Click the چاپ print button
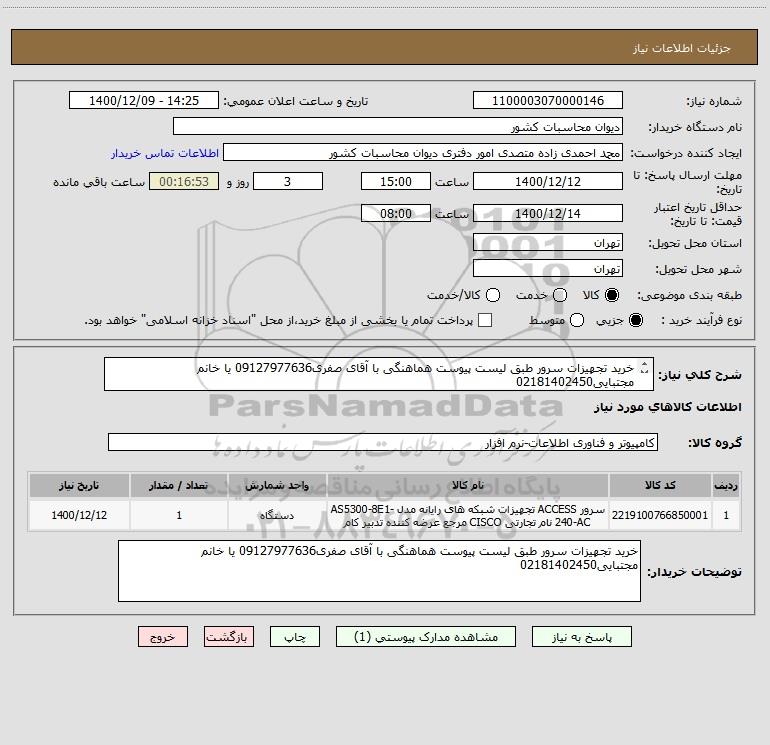The width and height of the screenshot is (770, 745). 295,637
